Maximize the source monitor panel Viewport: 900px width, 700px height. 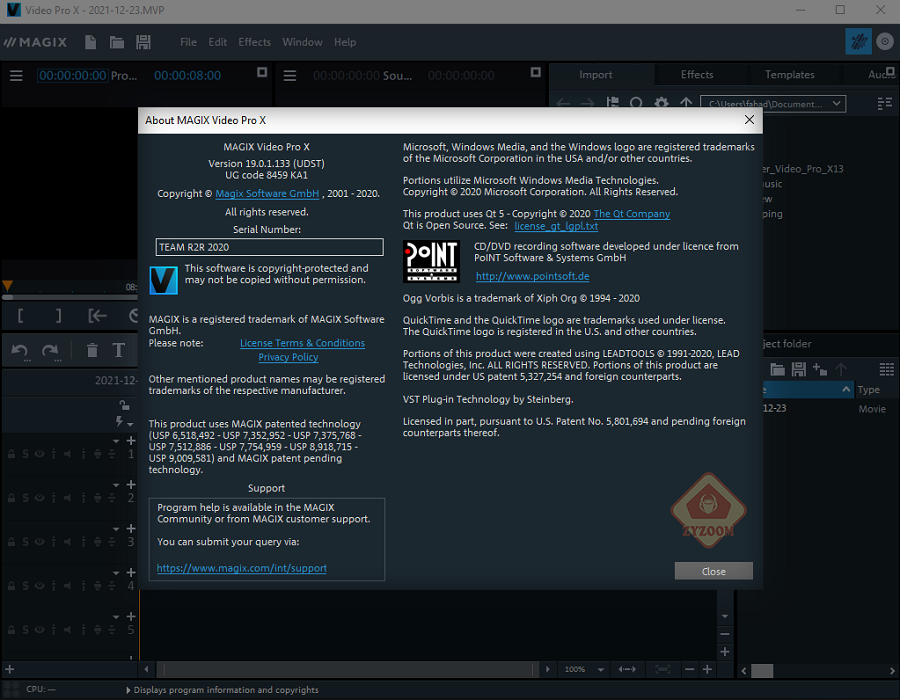[x=536, y=72]
